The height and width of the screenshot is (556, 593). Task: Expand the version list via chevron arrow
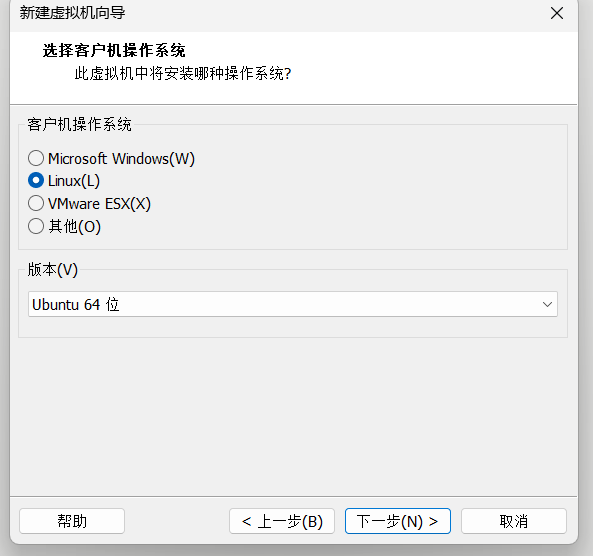click(547, 304)
